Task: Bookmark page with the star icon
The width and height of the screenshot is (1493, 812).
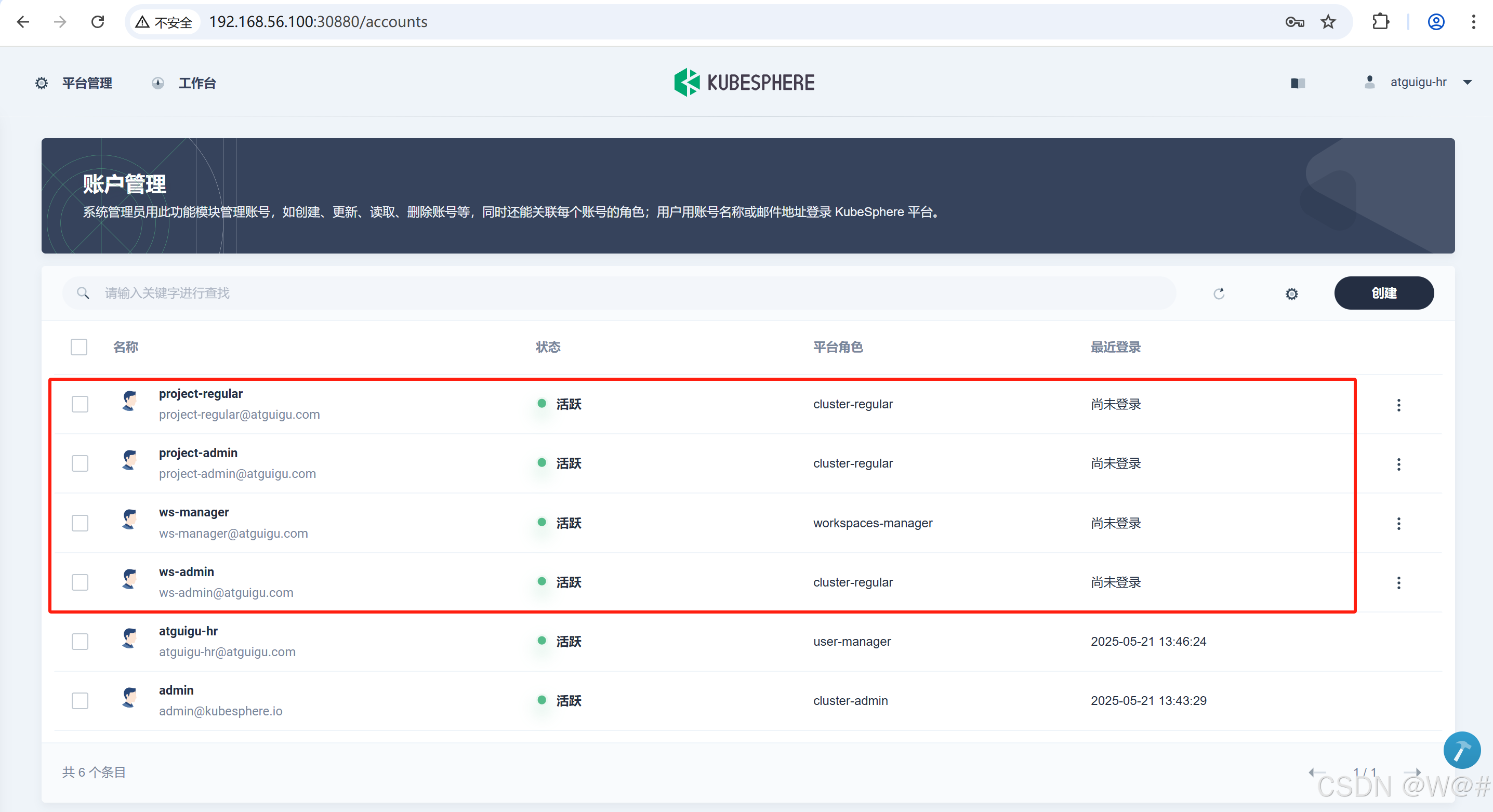Action: [x=1328, y=22]
